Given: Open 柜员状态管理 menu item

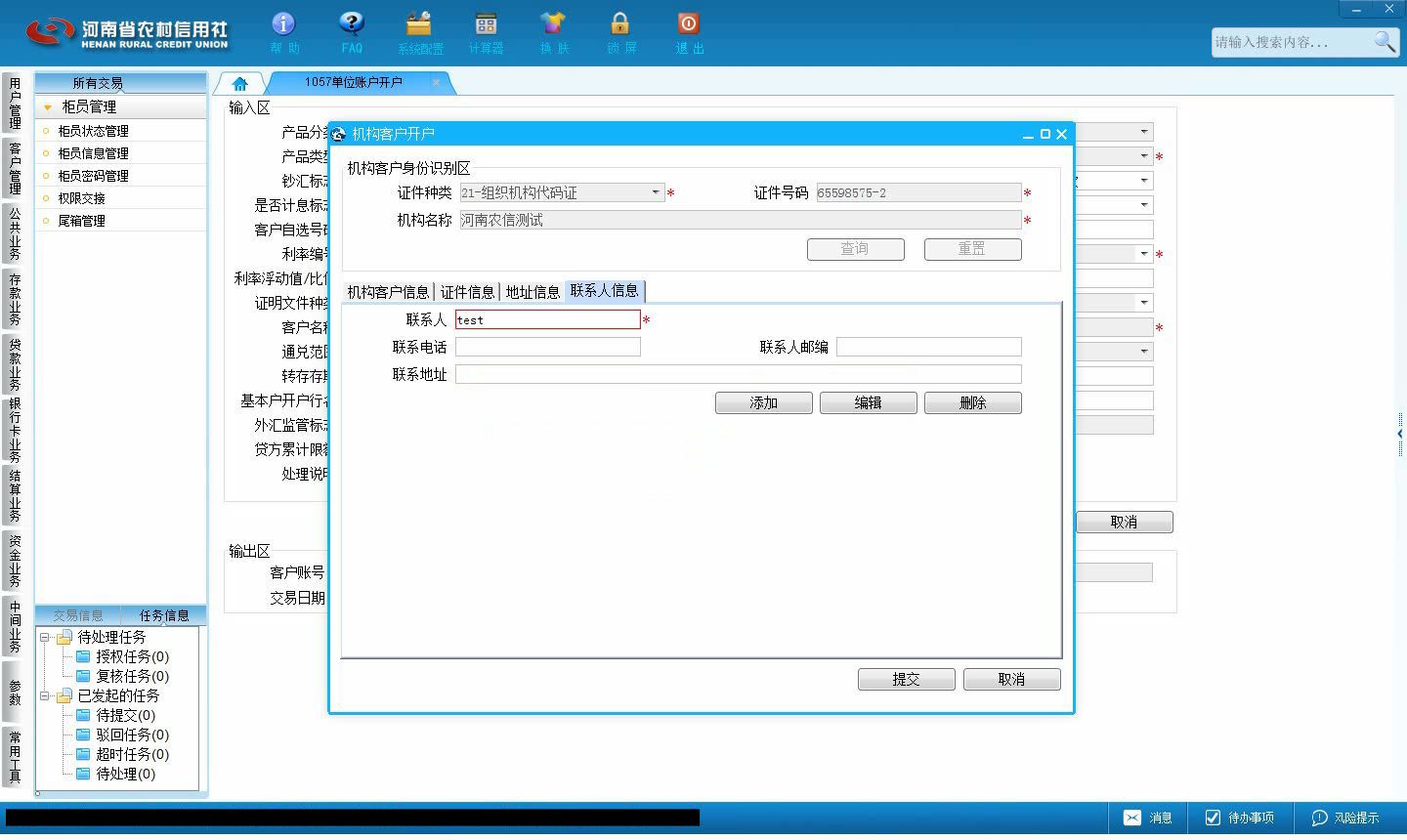Looking at the screenshot, I should 93,131.
